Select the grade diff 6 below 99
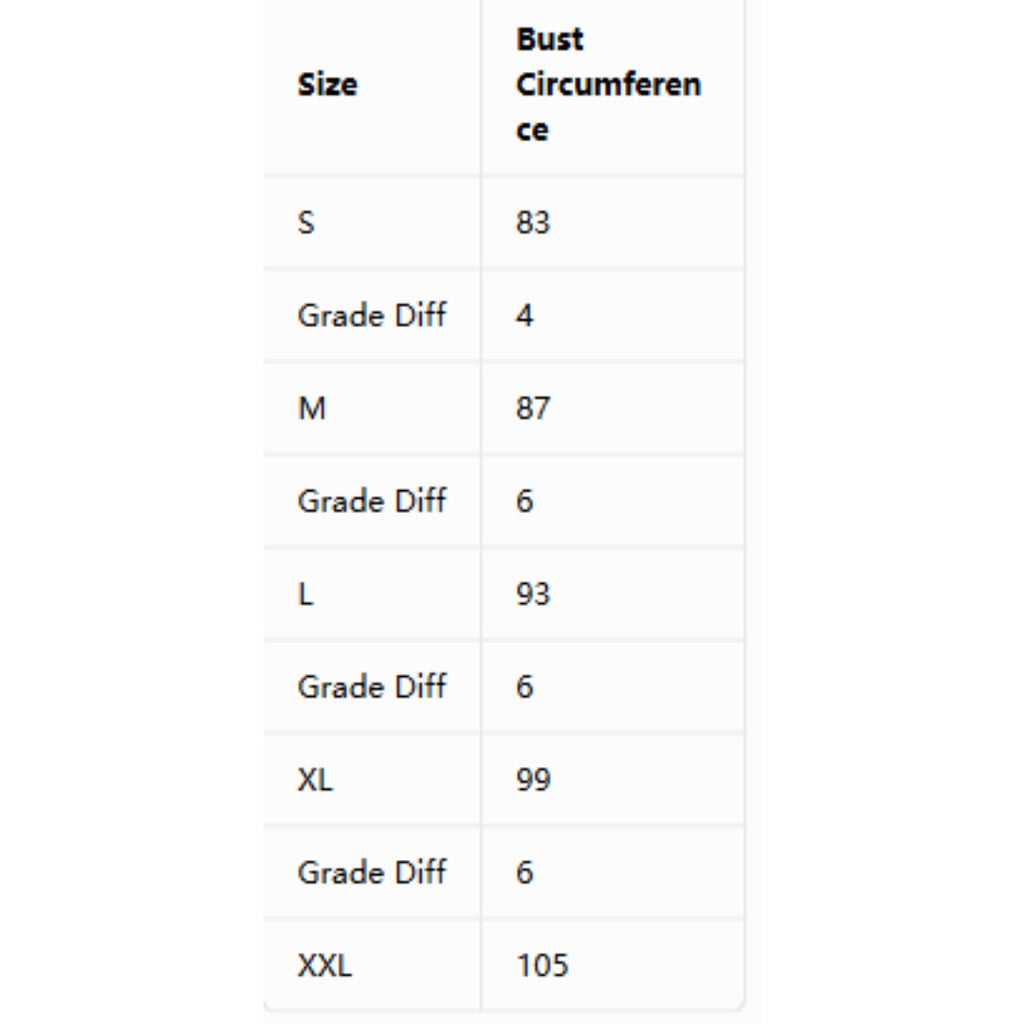1024x1024 pixels. tap(524, 872)
